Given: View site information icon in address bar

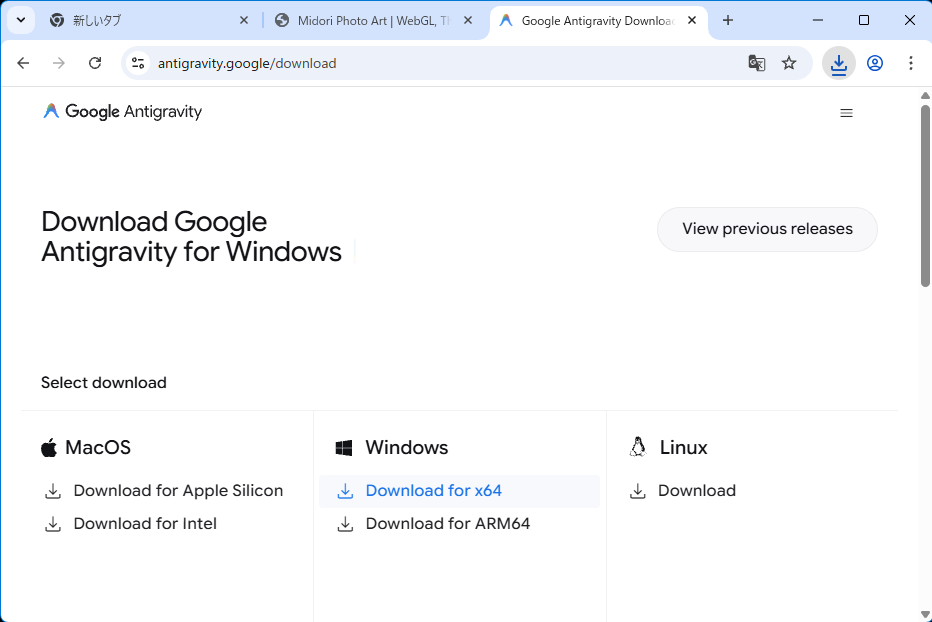Looking at the screenshot, I should click(x=138, y=63).
